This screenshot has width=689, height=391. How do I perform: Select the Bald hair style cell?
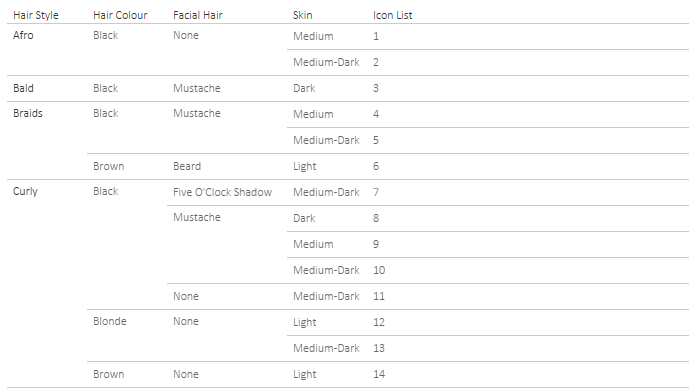coord(23,88)
